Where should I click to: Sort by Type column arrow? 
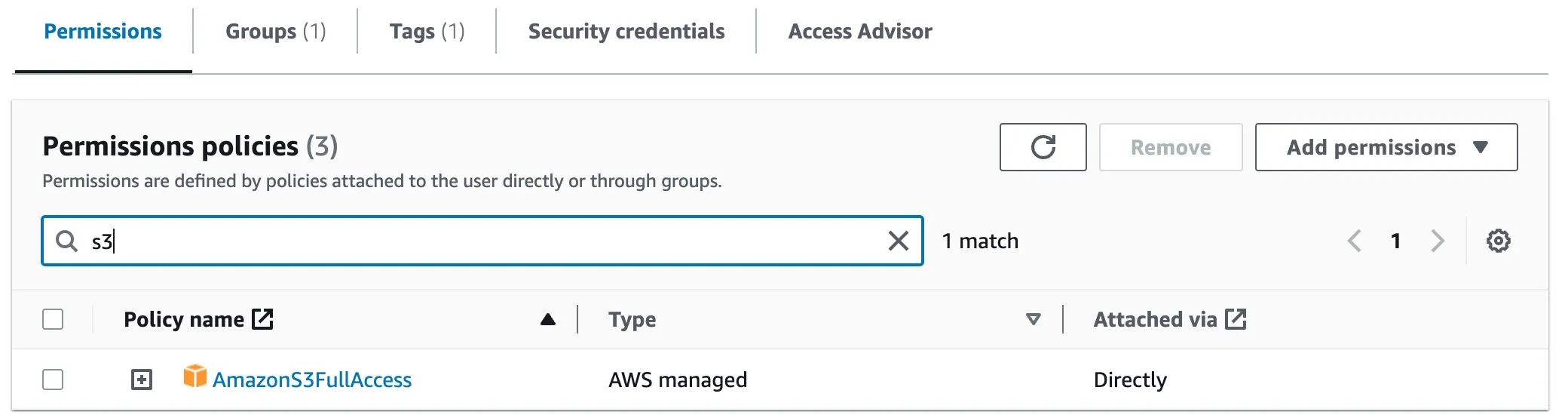tap(1034, 319)
